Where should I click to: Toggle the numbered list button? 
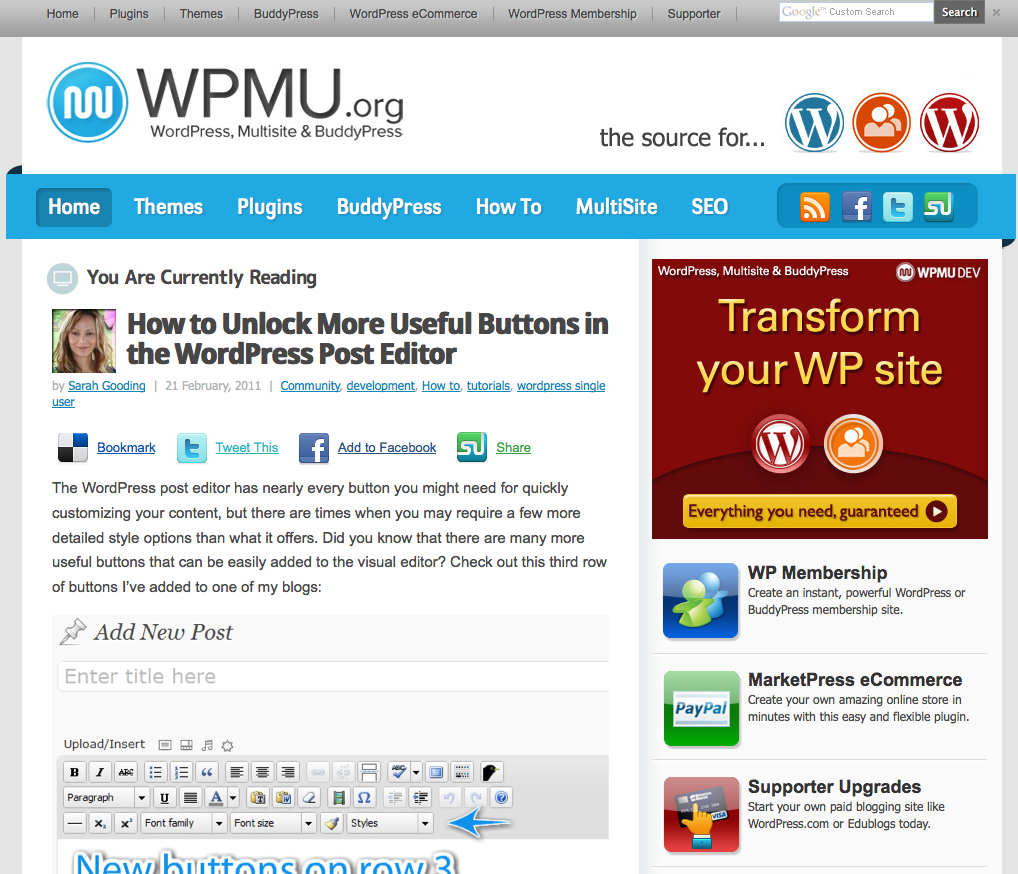tap(181, 772)
